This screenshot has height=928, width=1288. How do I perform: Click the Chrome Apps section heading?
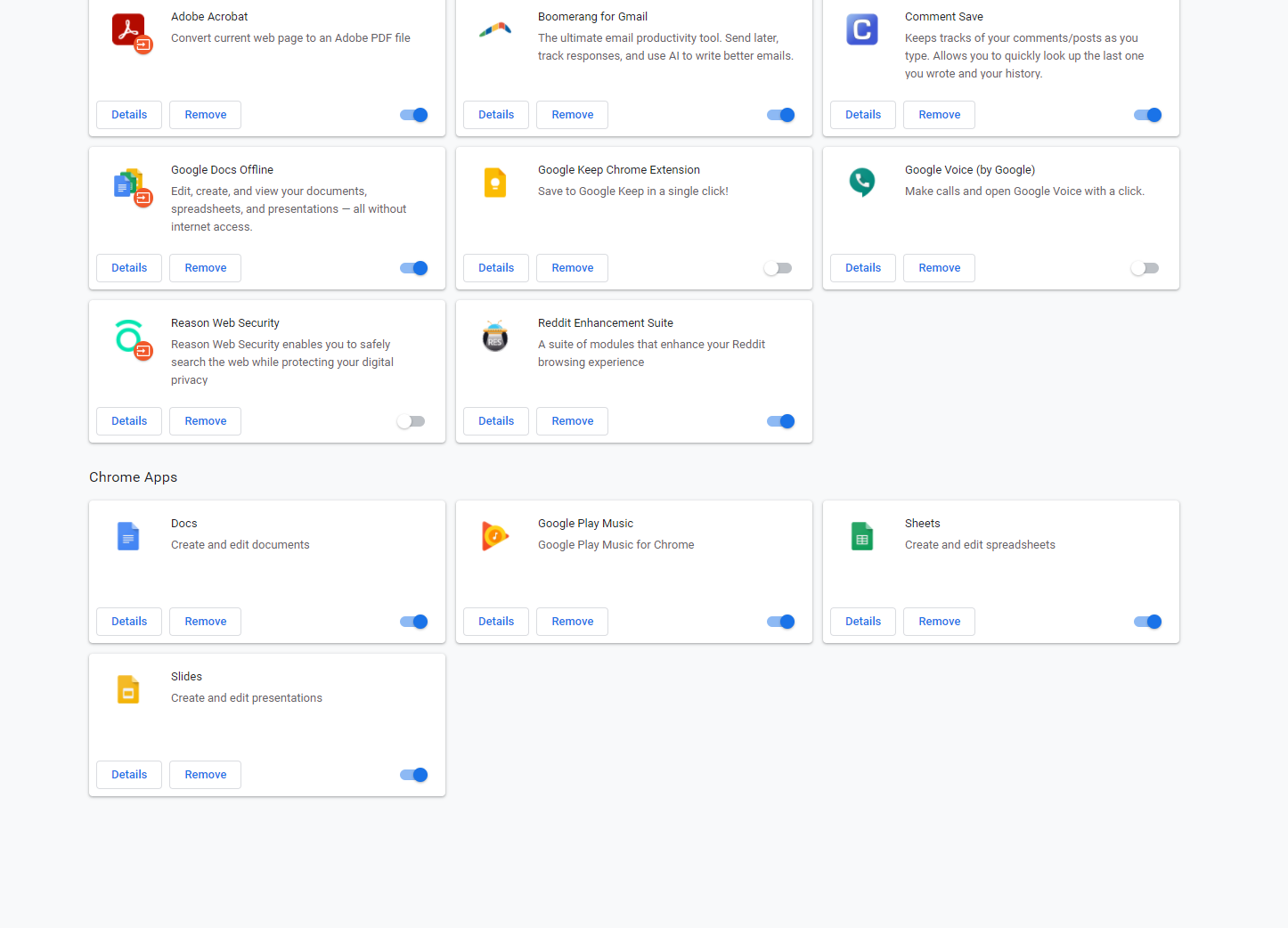point(133,477)
